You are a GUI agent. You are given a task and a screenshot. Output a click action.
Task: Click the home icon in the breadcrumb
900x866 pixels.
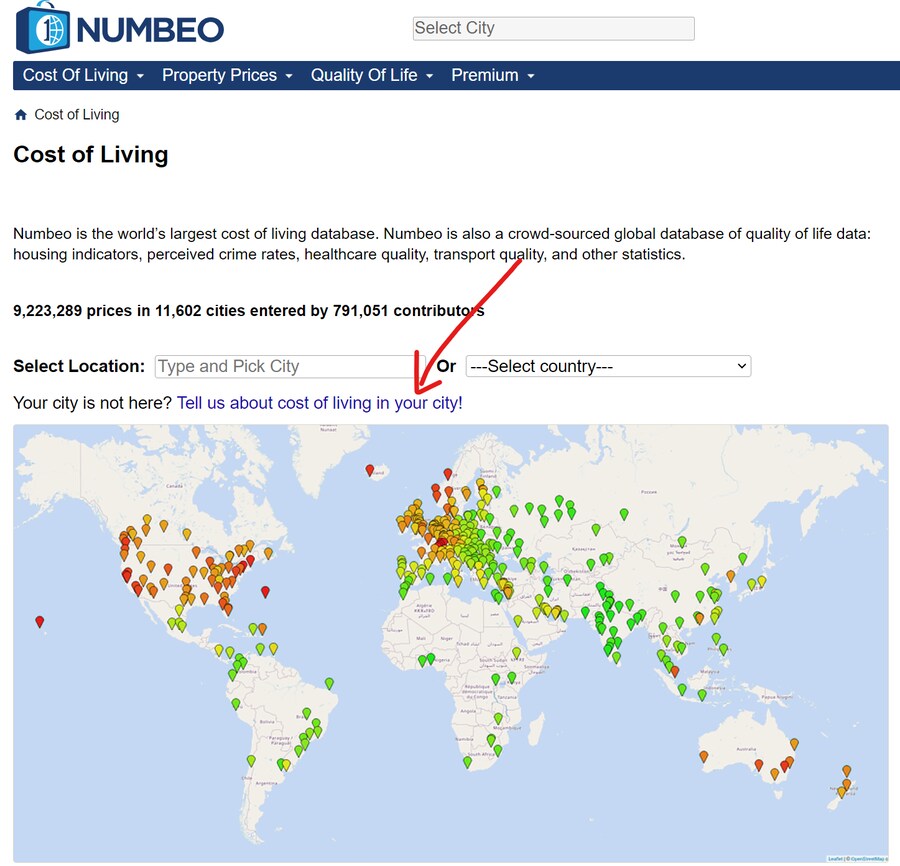21,115
